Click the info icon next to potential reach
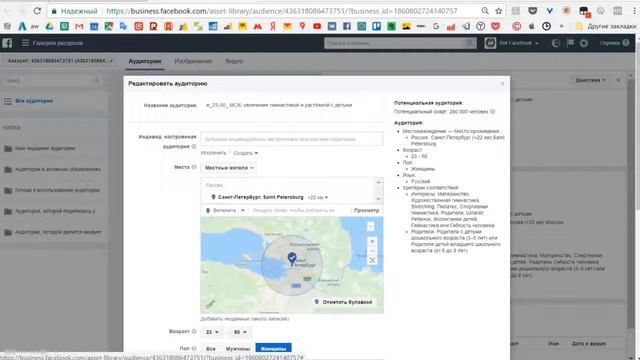Screen dimensions: 640x360 (x=493, y=111)
